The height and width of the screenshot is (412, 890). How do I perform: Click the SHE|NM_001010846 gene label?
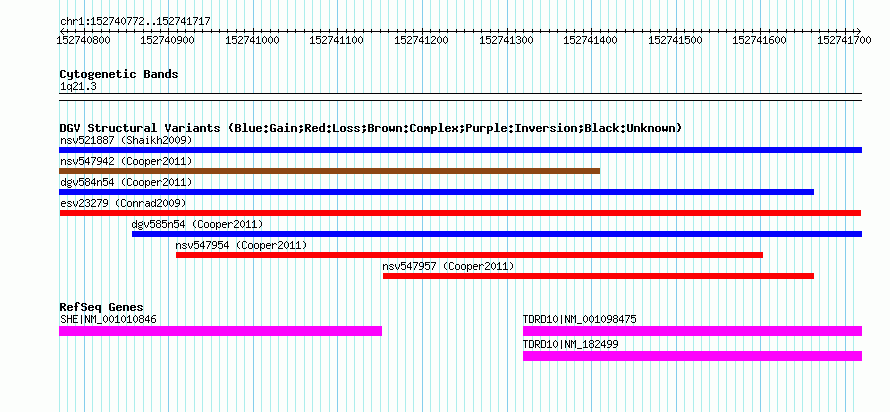[108, 319]
